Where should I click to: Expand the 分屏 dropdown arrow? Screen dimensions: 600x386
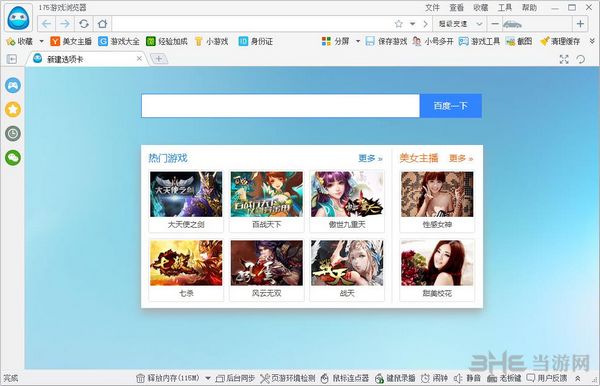pyautogui.click(x=358, y=41)
